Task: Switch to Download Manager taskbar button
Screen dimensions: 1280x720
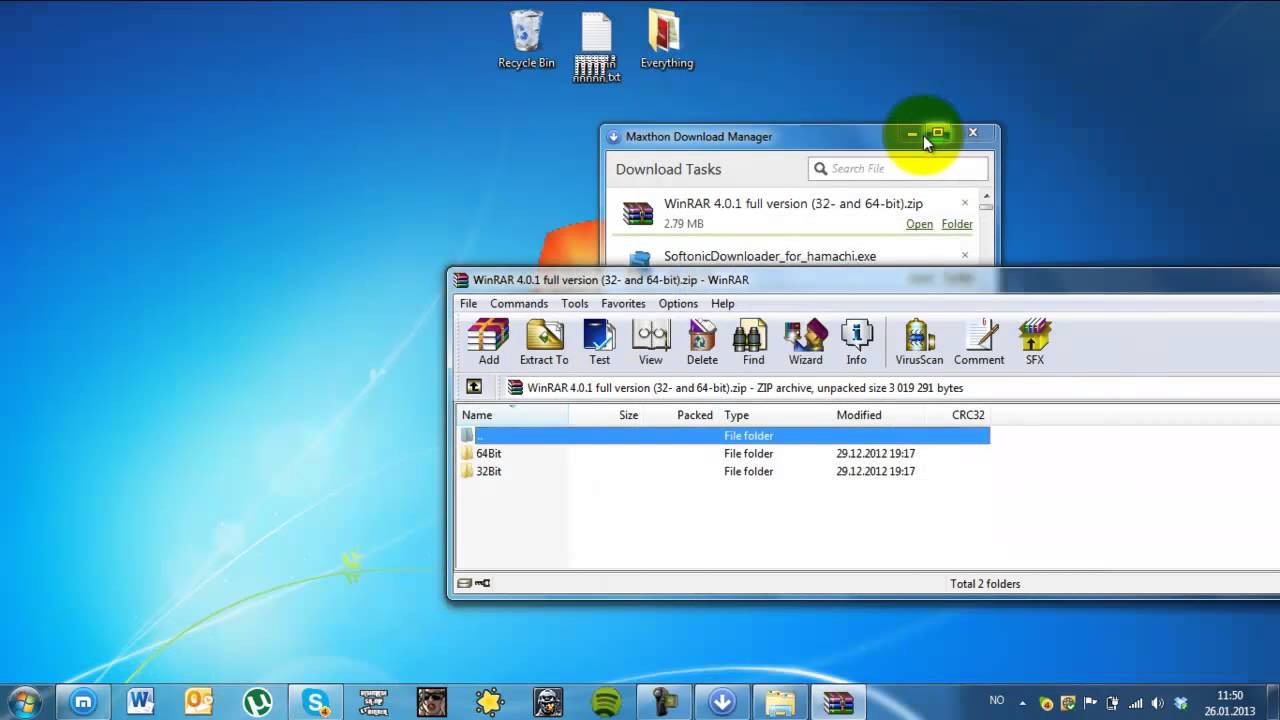Action: [722, 702]
